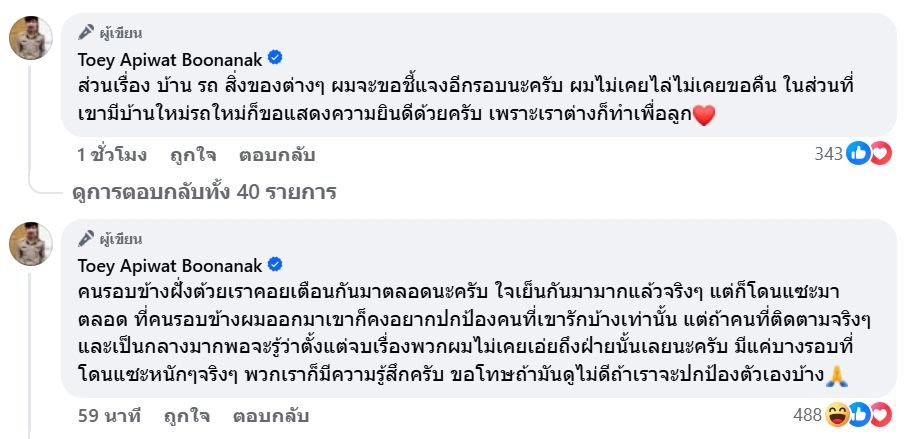Show the 343 reactions count list

coord(828,153)
